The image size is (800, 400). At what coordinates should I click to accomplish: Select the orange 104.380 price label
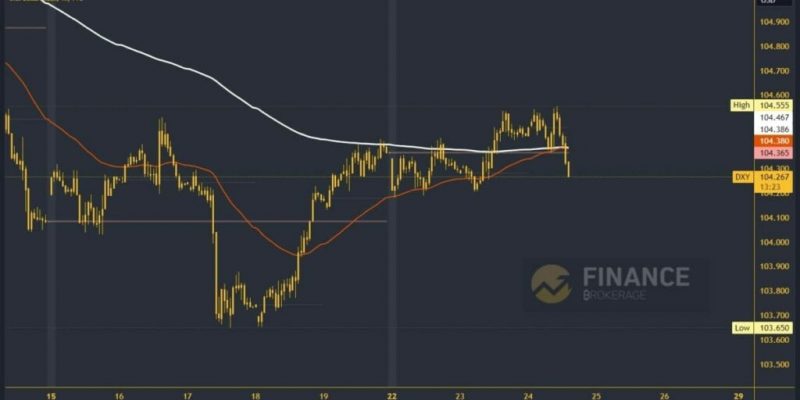(x=774, y=141)
